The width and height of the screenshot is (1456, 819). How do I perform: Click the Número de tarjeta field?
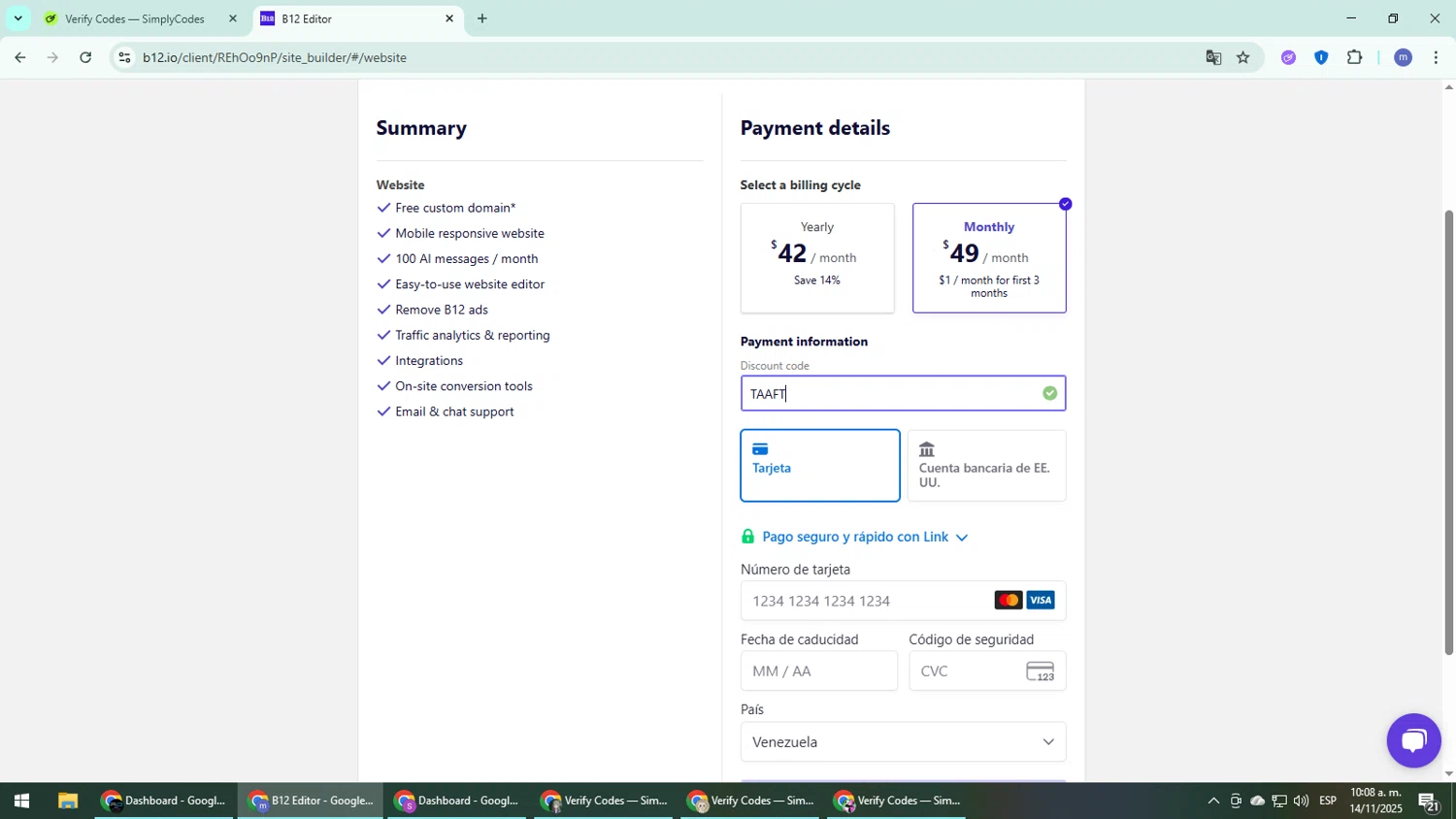(x=903, y=601)
